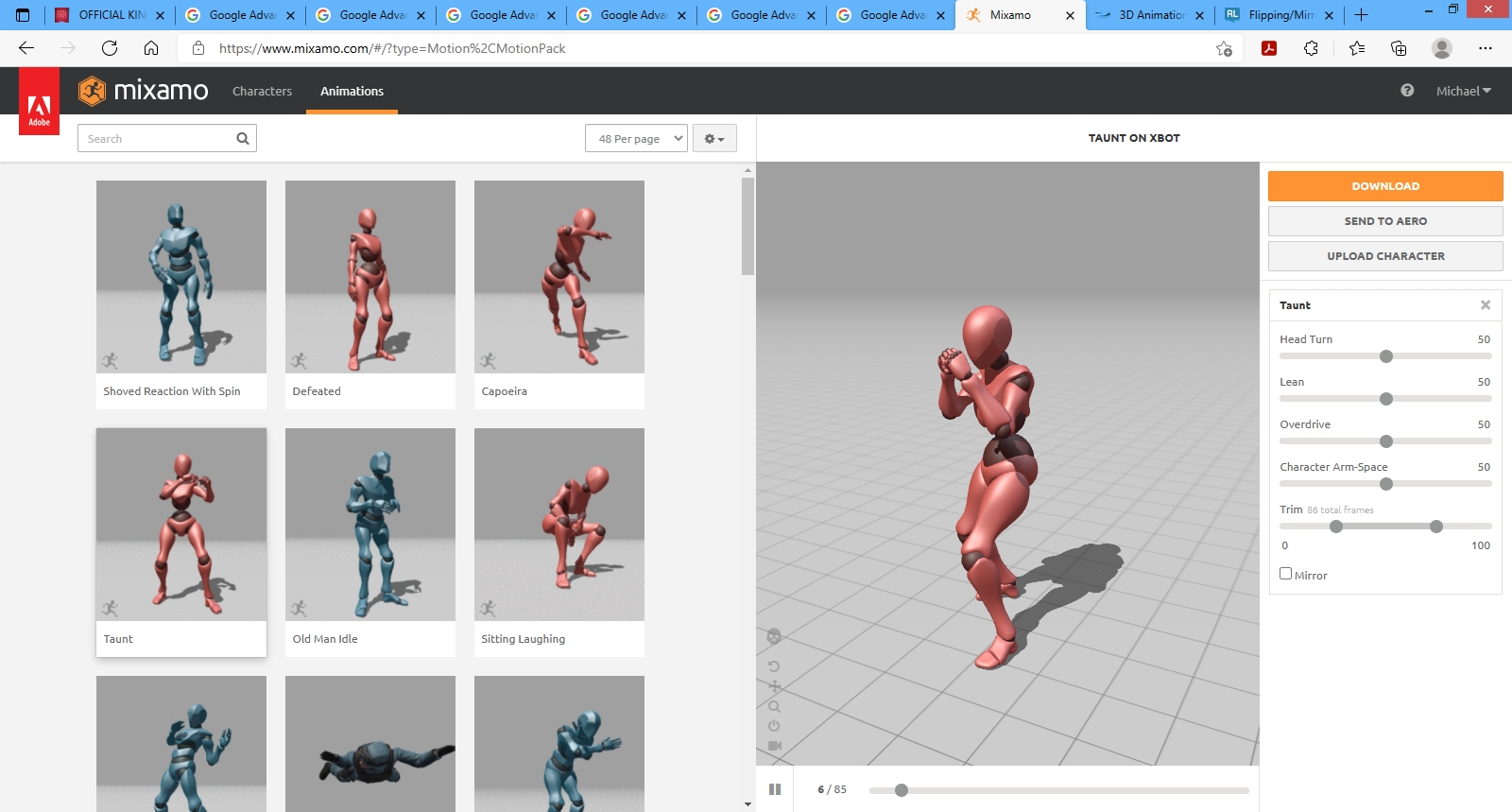Open browser settings and more menu
The height and width of the screenshot is (812, 1512).
1486,48
